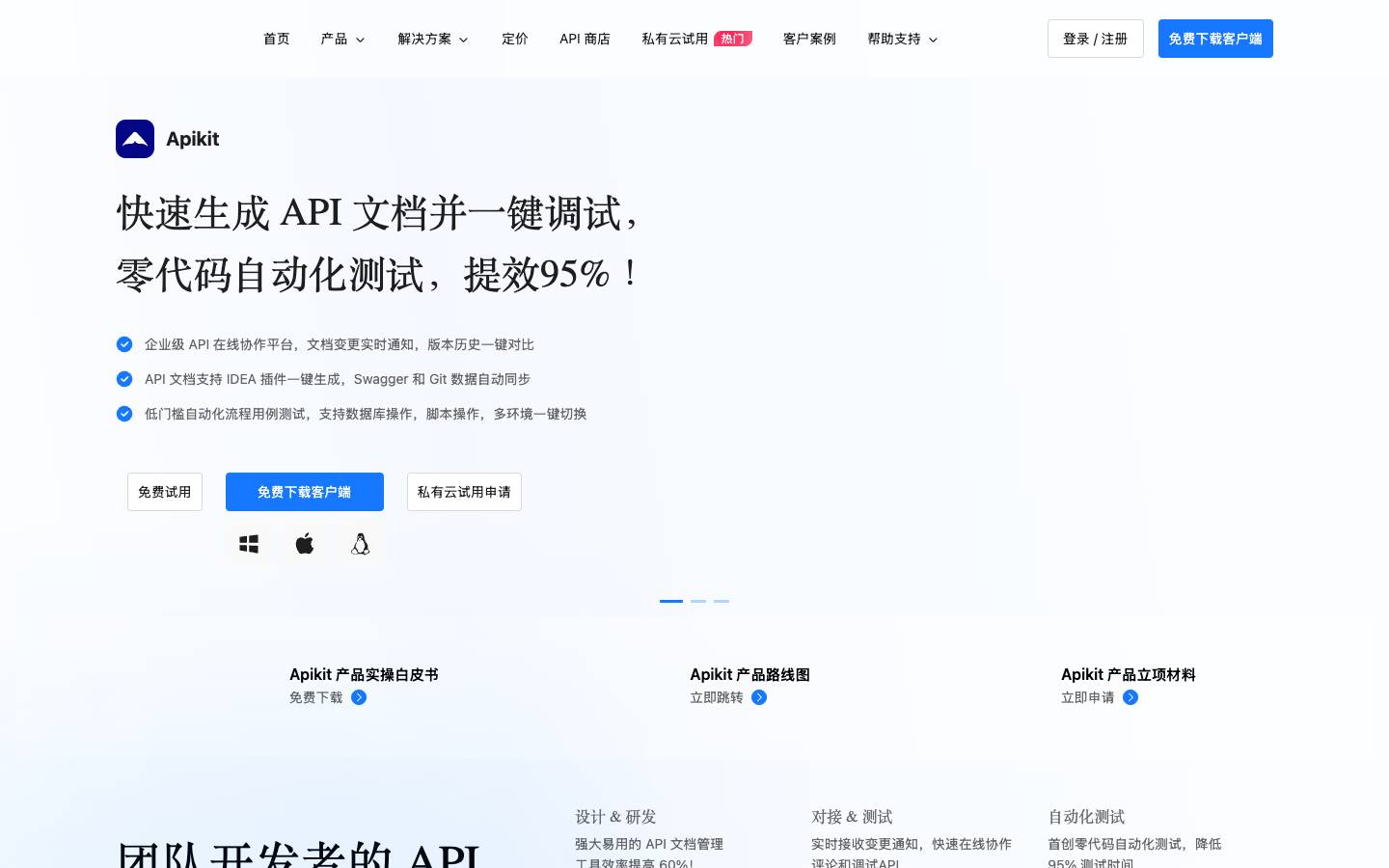The height and width of the screenshot is (868, 1389).
Task: Click the IDEA 插件一键生成 bullet line
Action: 338,379
